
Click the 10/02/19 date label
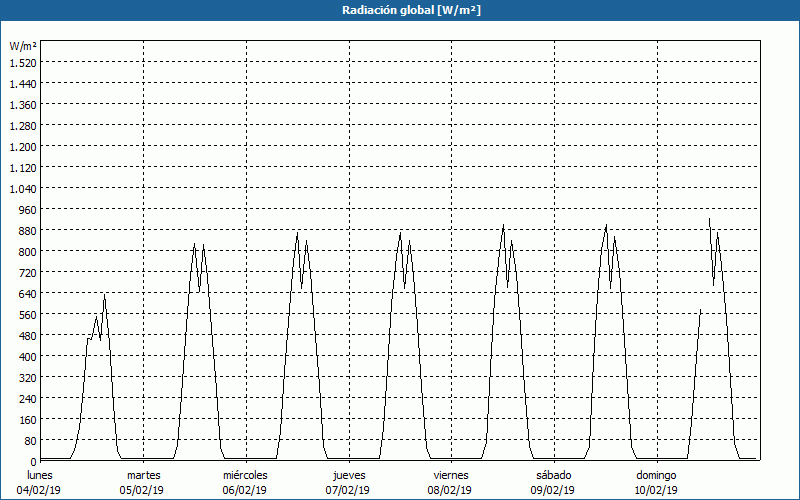click(x=656, y=490)
